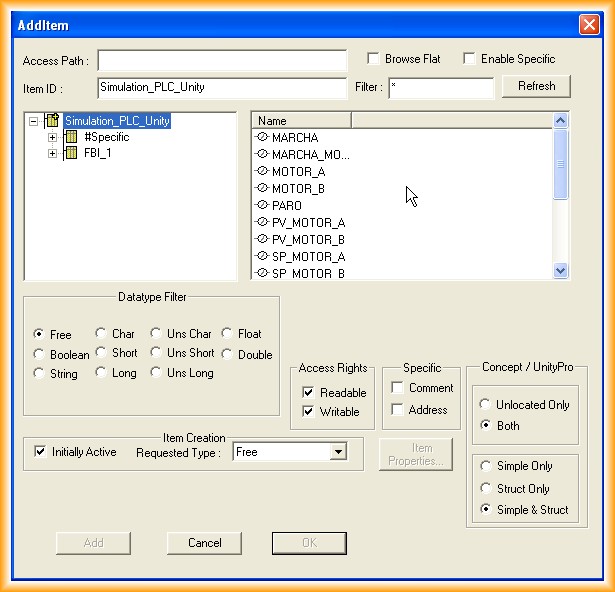Click the Cancel button
The width and height of the screenshot is (615, 592).
click(x=205, y=543)
